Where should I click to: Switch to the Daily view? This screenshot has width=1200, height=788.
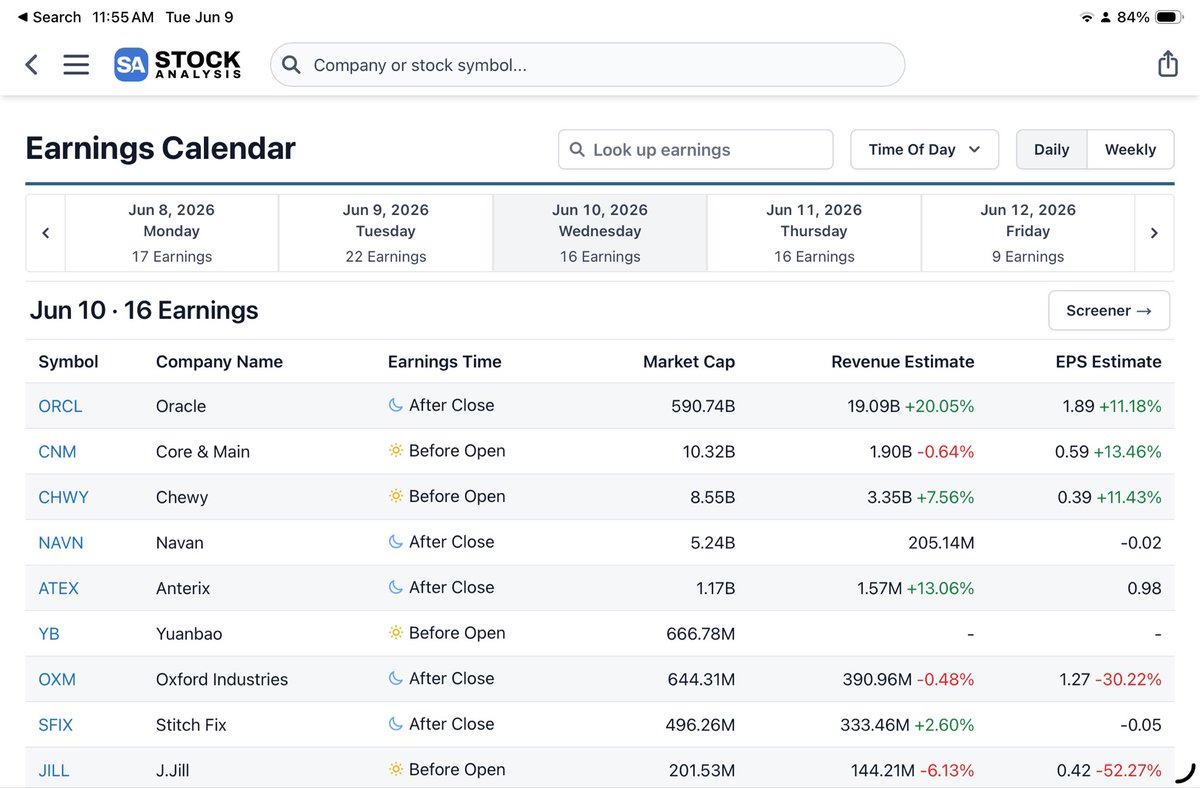tap(1051, 149)
